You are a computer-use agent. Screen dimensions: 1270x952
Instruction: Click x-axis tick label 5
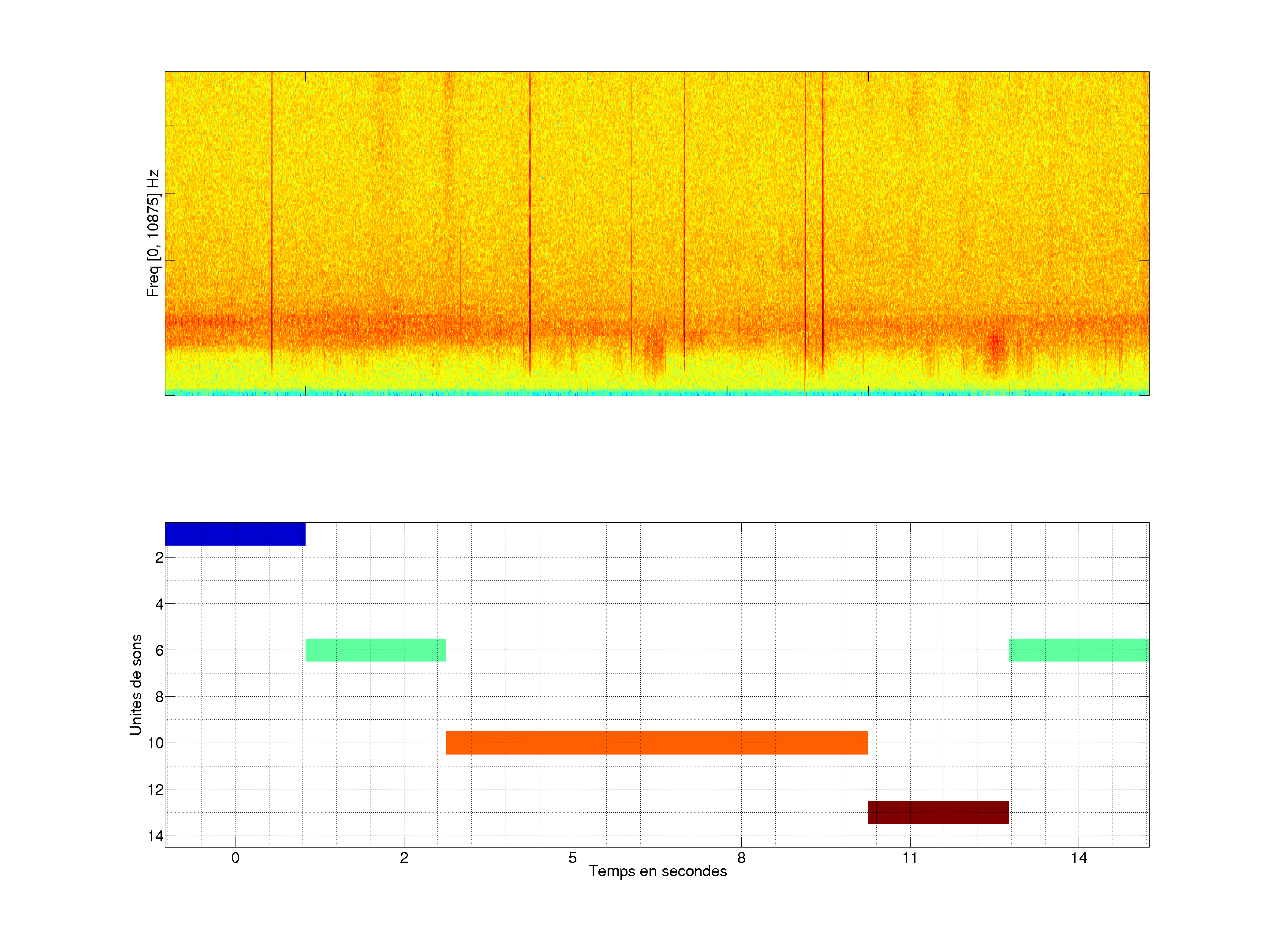pos(572,858)
